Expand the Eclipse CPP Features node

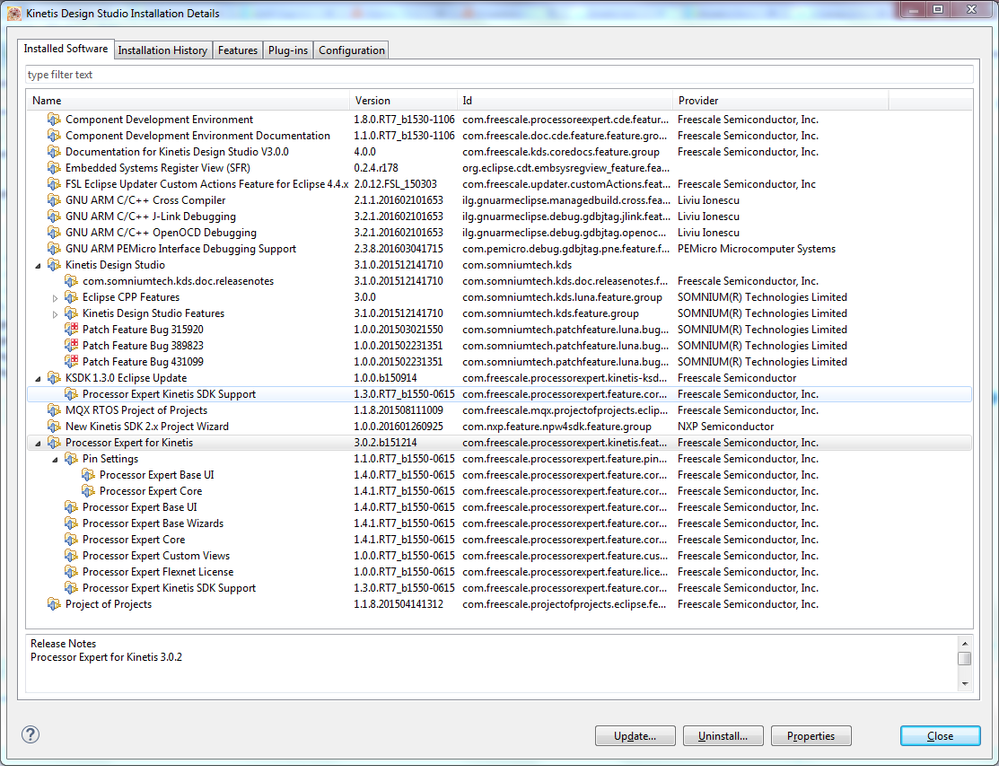[55, 298]
